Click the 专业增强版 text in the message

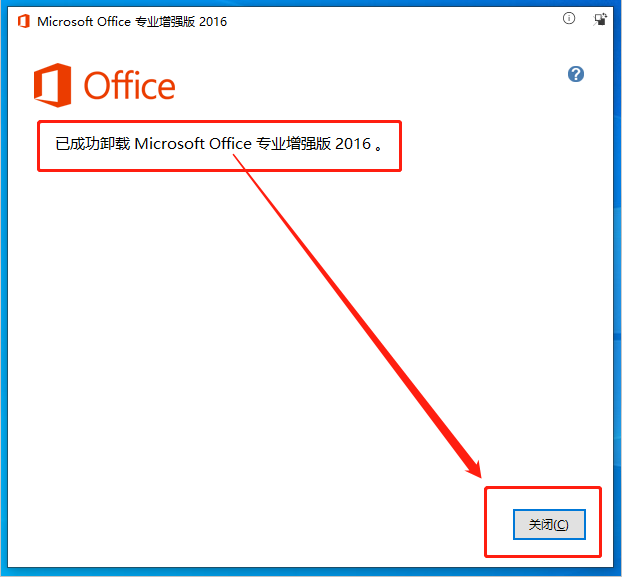click(x=294, y=144)
